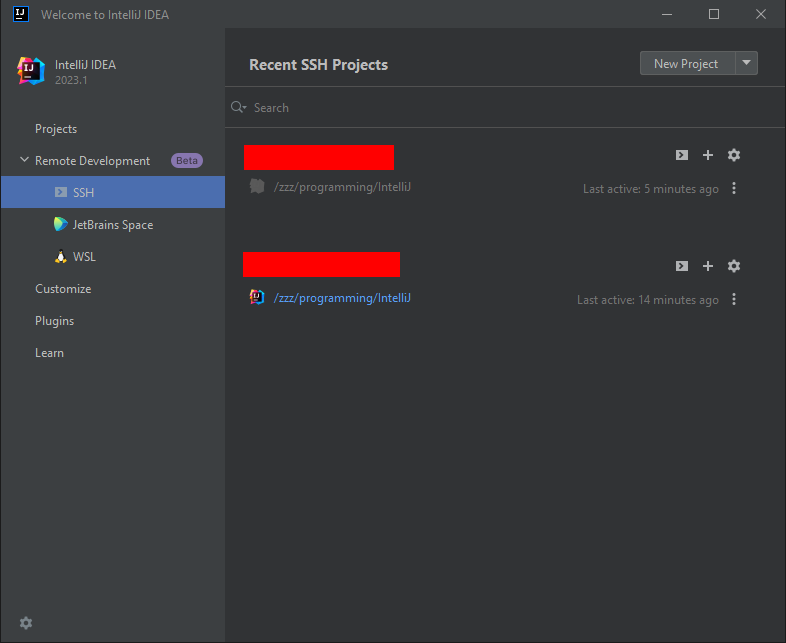786x643 pixels.
Task: Click the gray IDE icon of first project
Action: [x=257, y=186]
